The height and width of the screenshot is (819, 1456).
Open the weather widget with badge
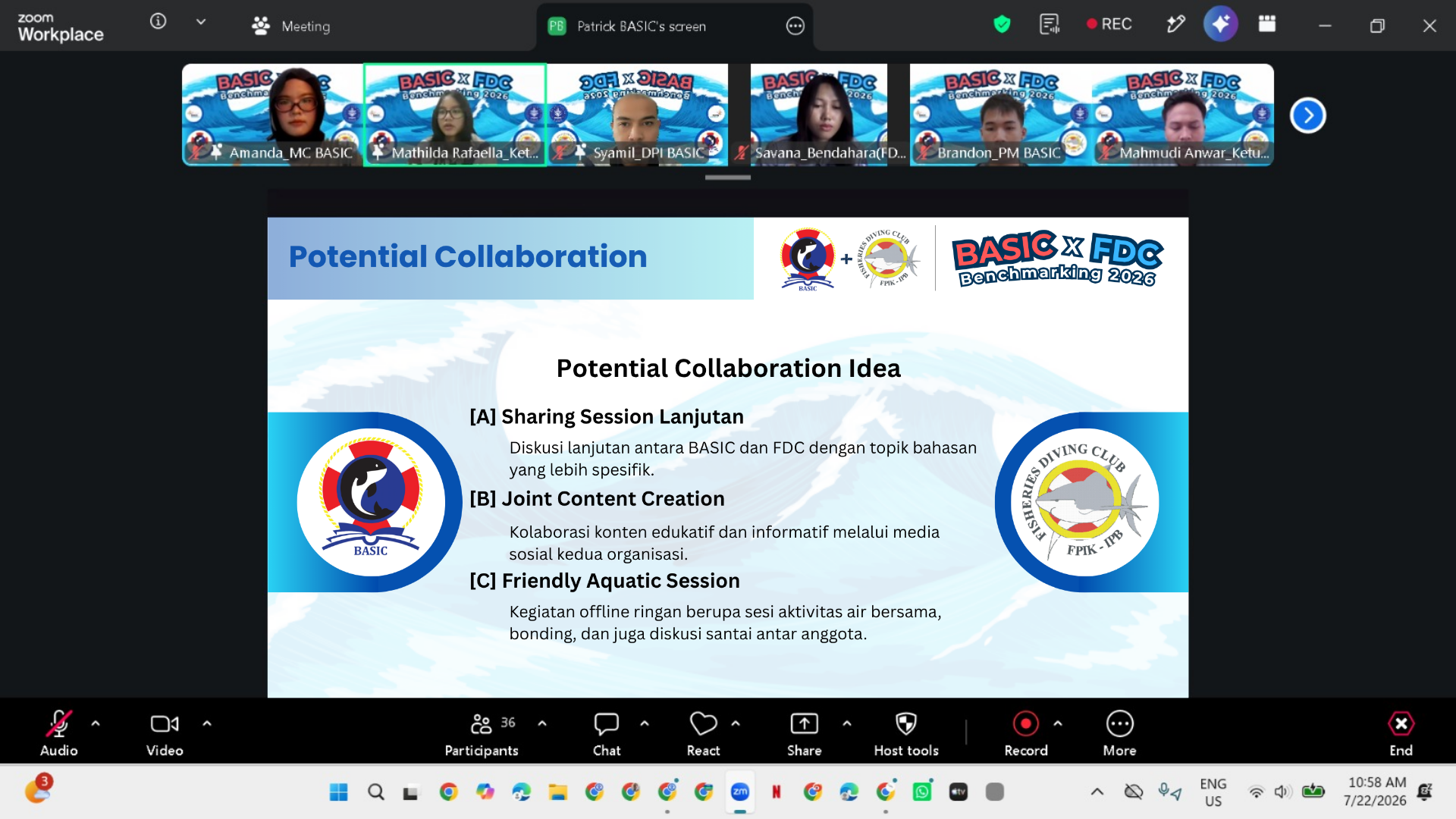click(38, 789)
